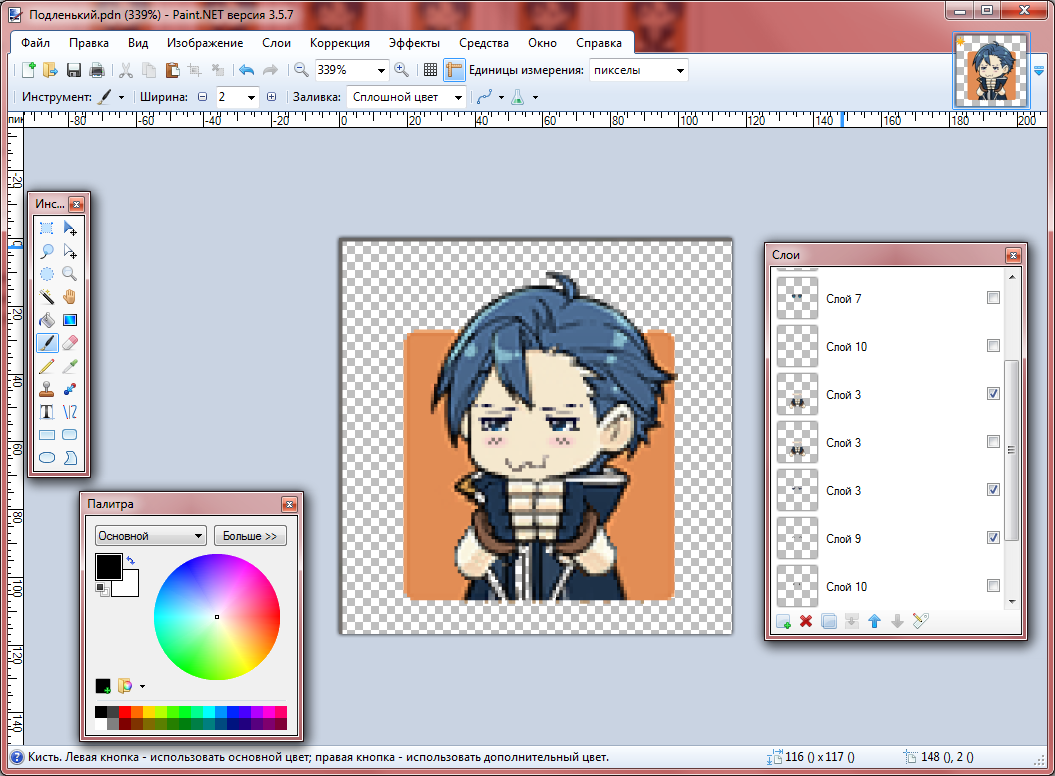This screenshot has width=1055, height=776.
Task: Open the zoom percentage dropdown
Action: (x=381, y=70)
